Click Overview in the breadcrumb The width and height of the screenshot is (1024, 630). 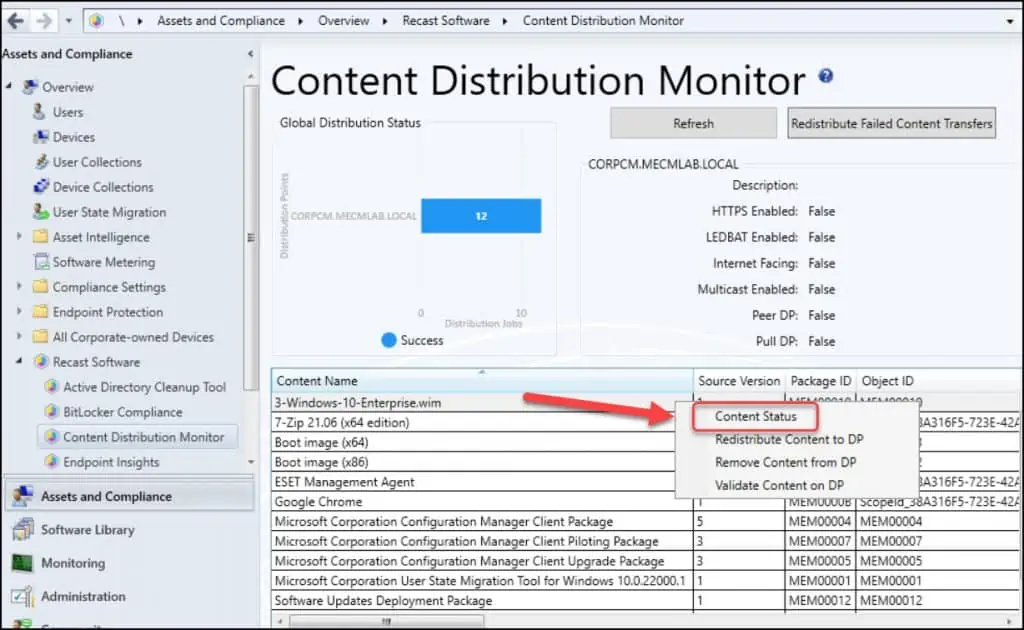pyautogui.click(x=344, y=21)
